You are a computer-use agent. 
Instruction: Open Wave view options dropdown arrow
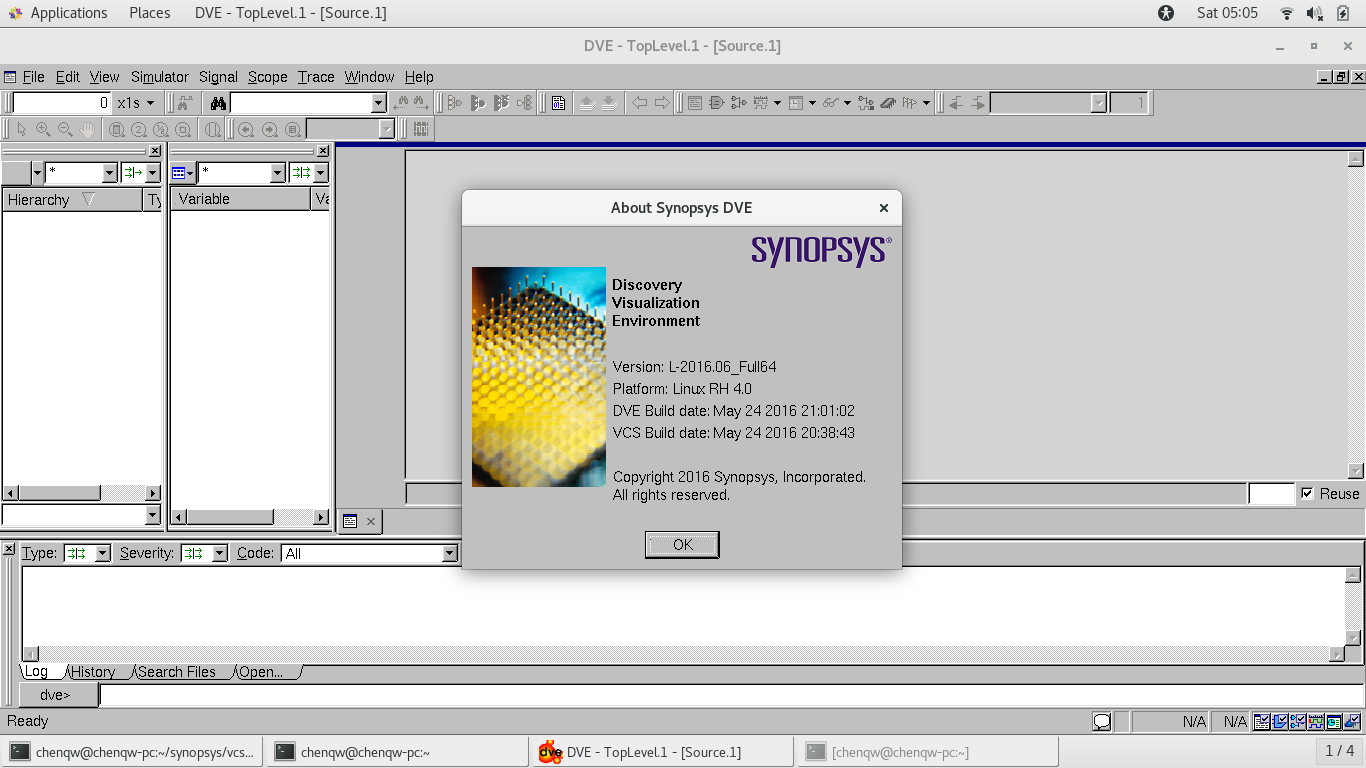tap(777, 103)
